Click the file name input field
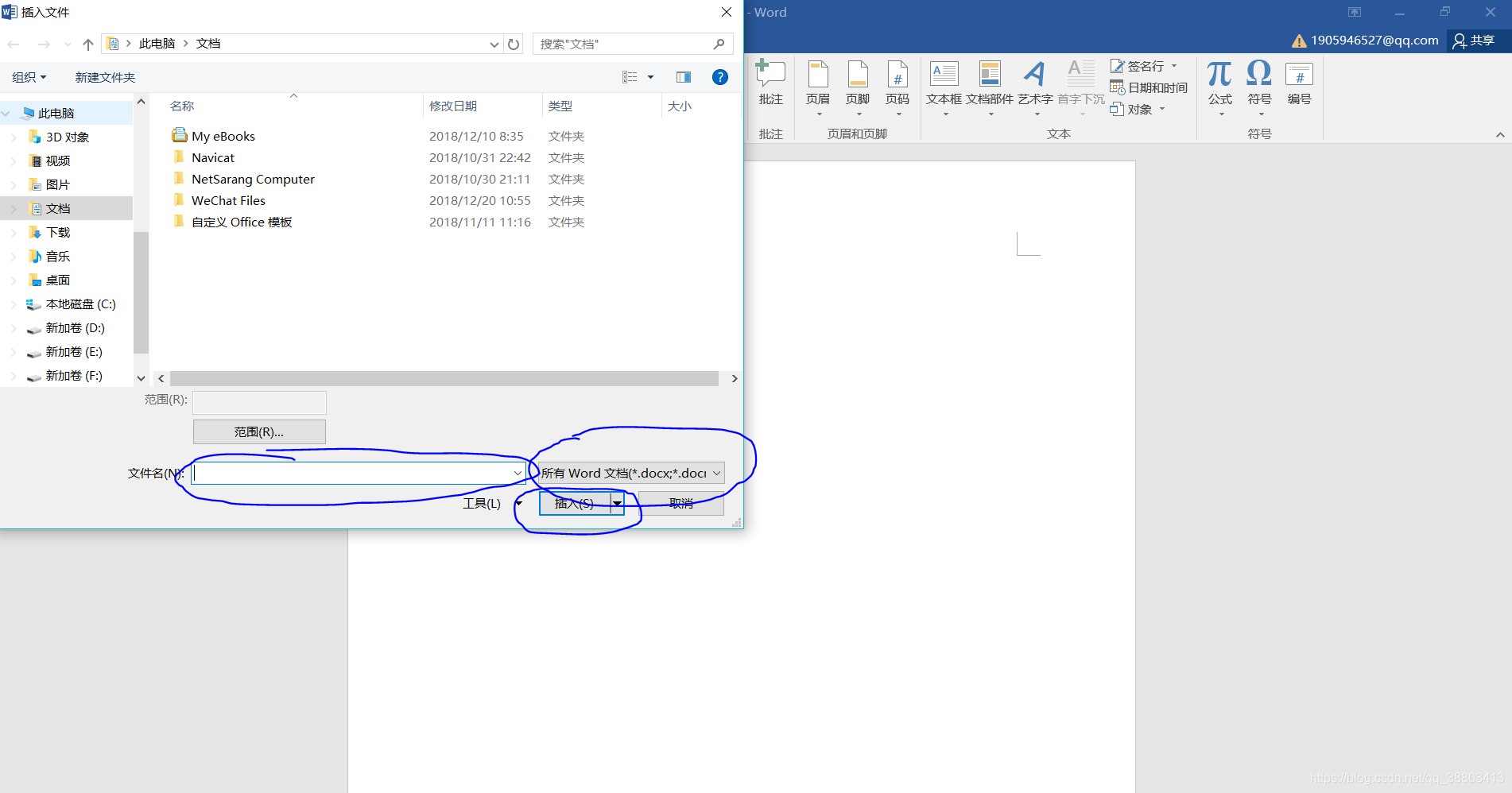The height and width of the screenshot is (793, 1512). click(351, 474)
